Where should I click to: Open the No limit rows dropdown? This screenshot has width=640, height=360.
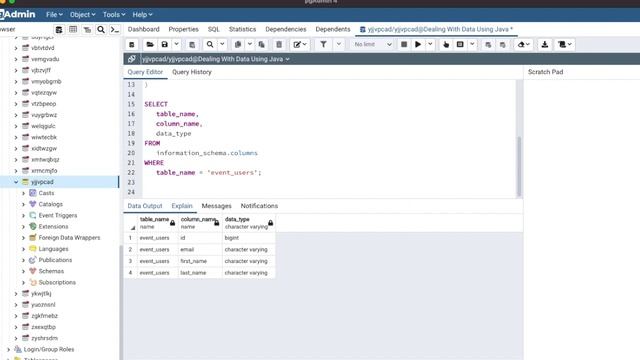[x=373, y=44]
